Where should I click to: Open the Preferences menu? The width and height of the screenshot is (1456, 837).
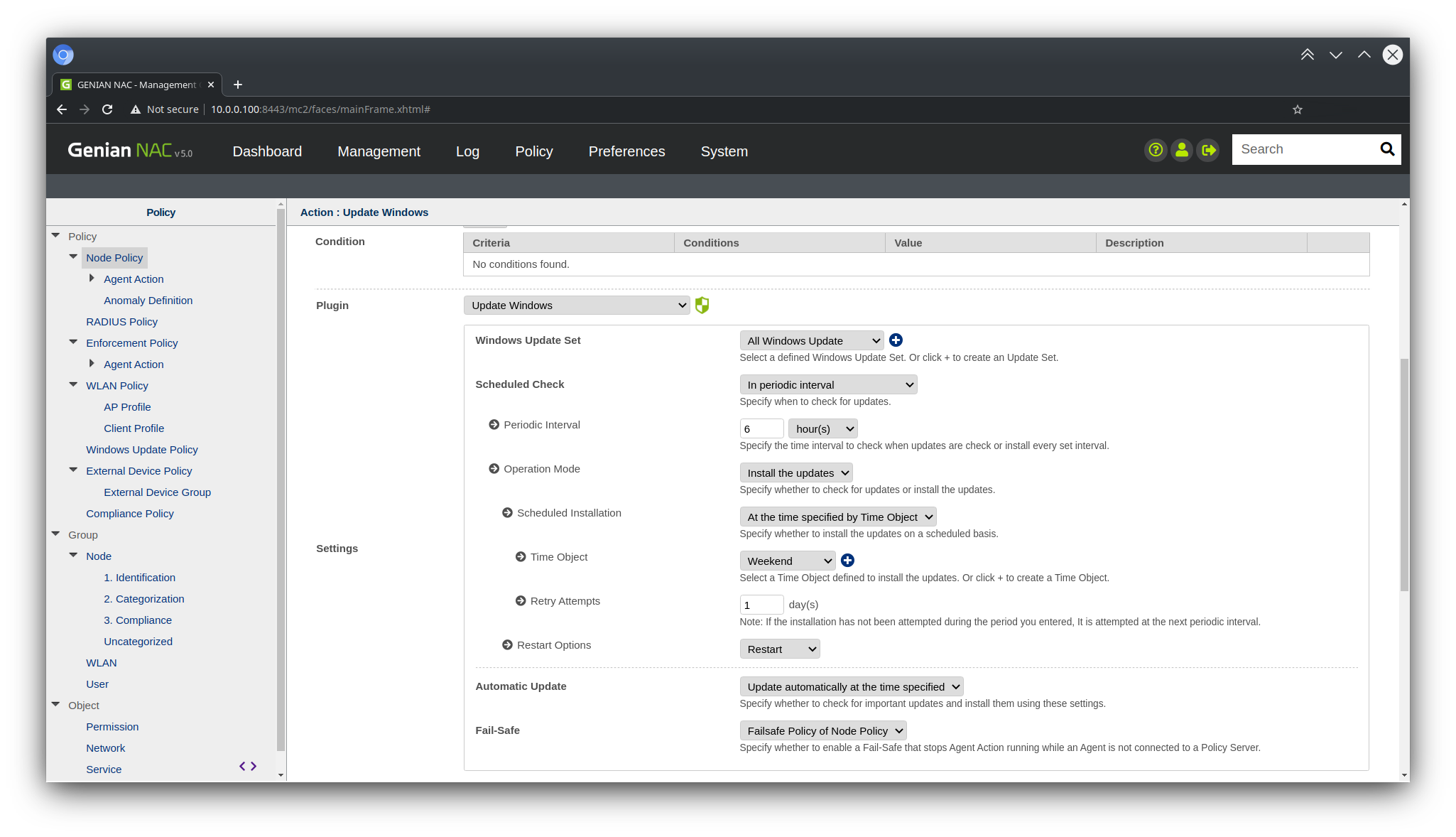tap(626, 151)
